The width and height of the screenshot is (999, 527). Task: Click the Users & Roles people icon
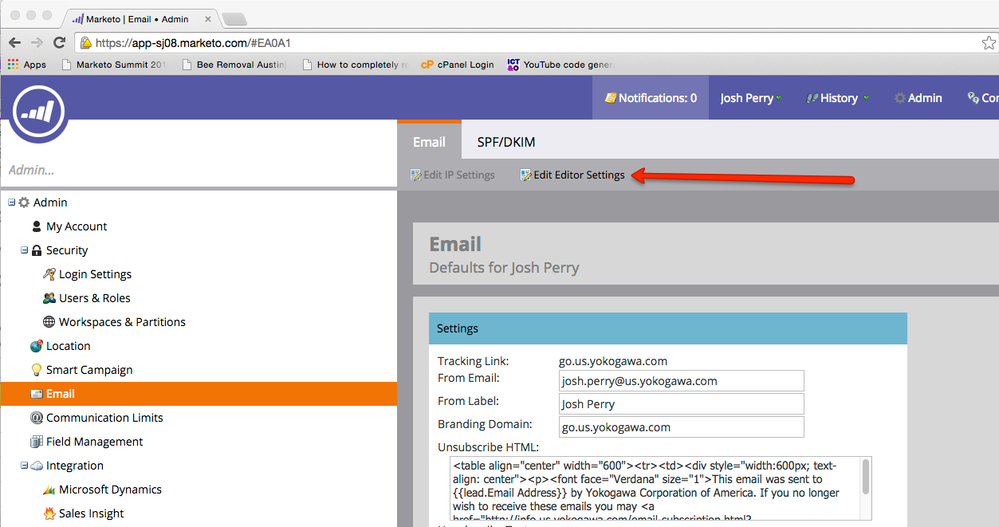[x=49, y=298]
